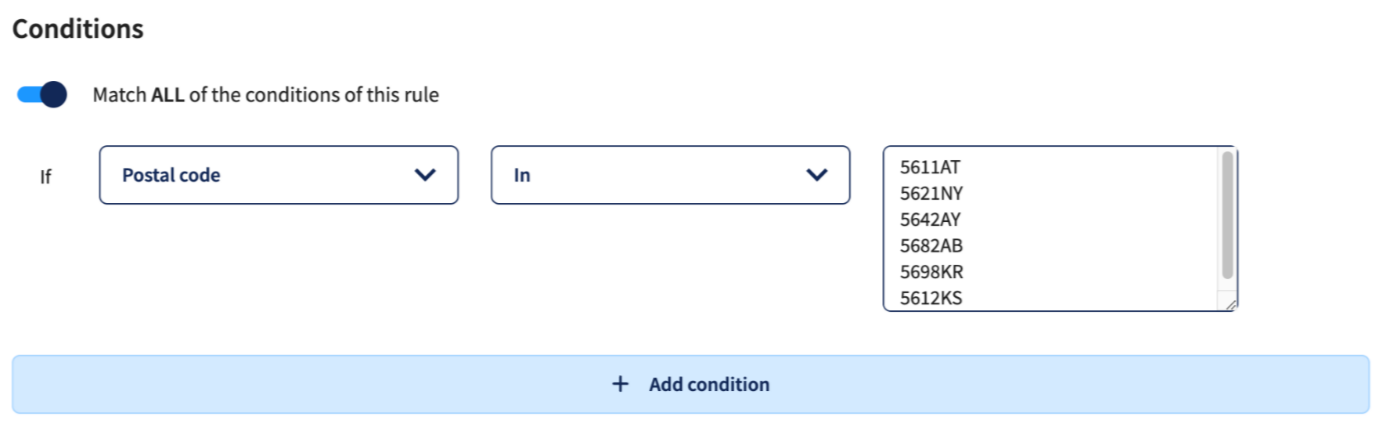
Task: Toggle the Match ALL conditions switch
Action: (42, 95)
